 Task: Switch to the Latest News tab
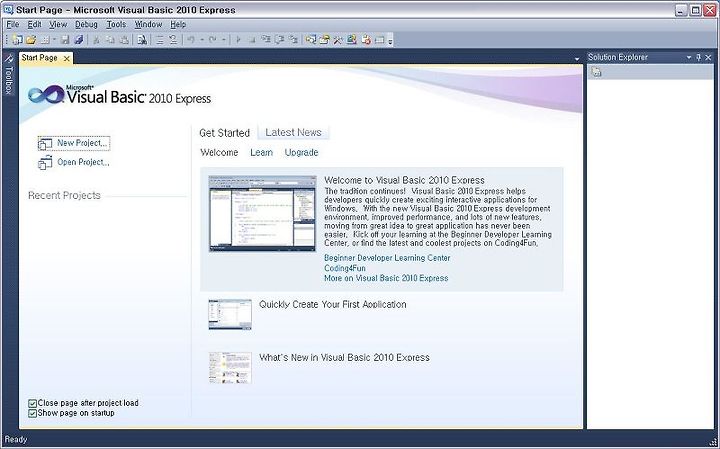(293, 132)
